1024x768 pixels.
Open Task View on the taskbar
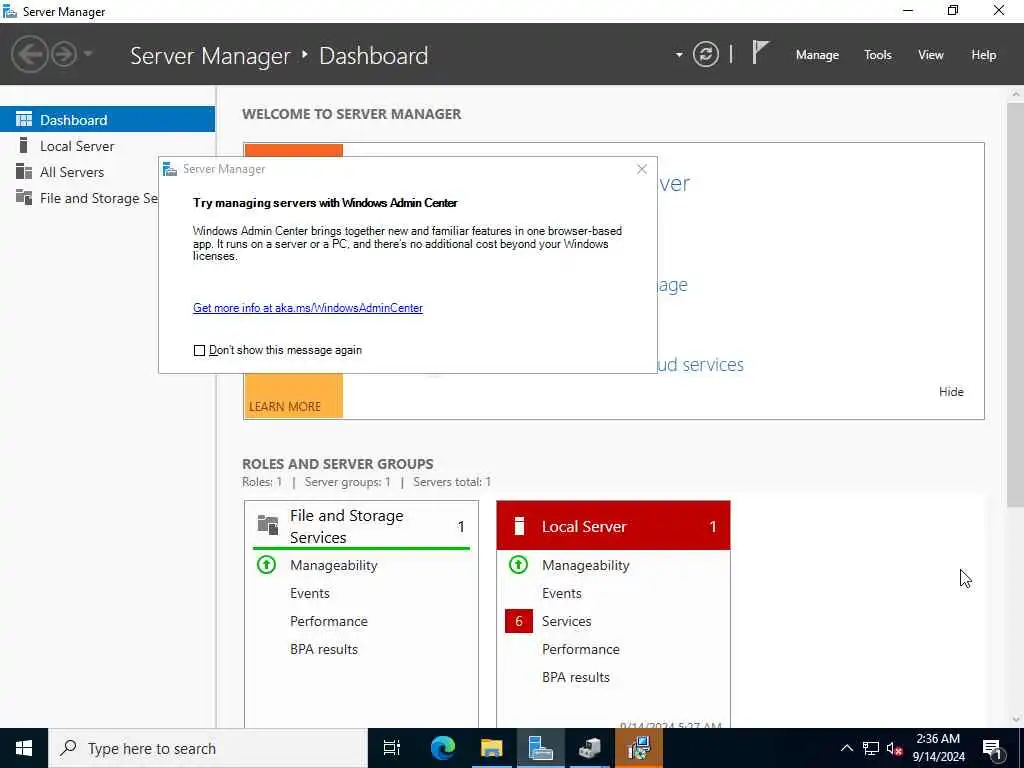pos(392,748)
